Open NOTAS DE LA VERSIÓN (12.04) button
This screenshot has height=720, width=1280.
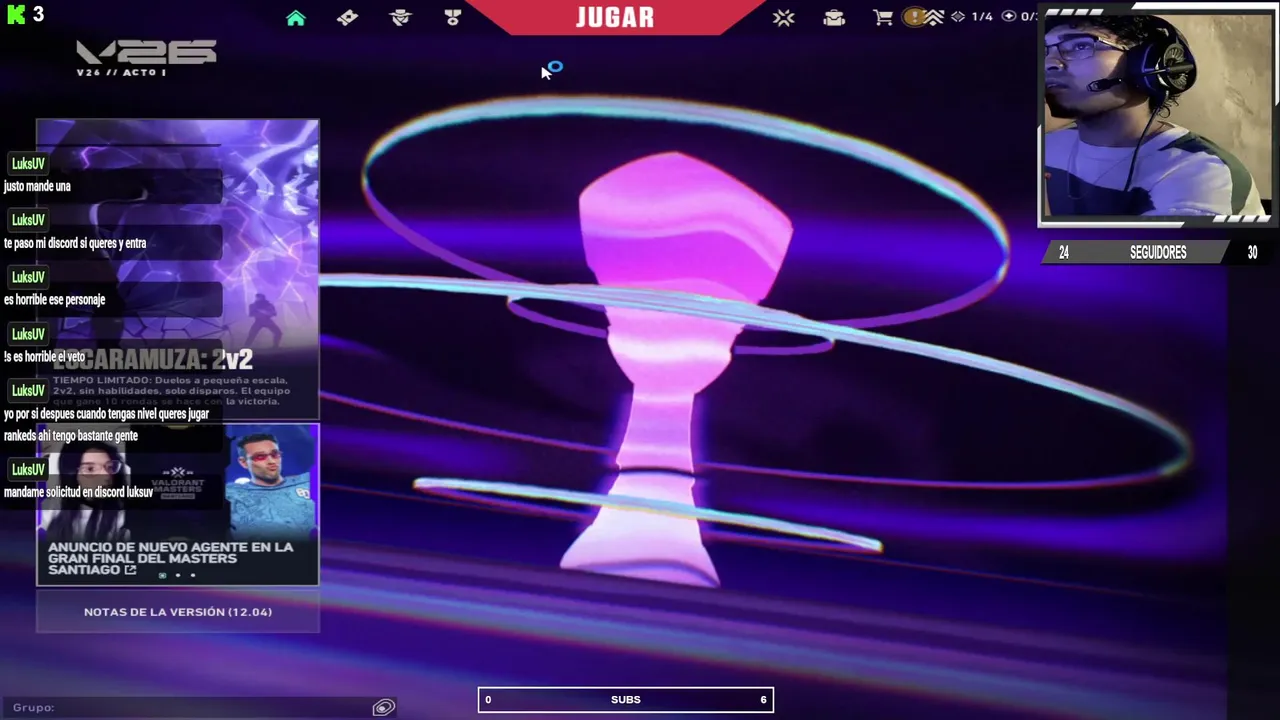pos(178,612)
